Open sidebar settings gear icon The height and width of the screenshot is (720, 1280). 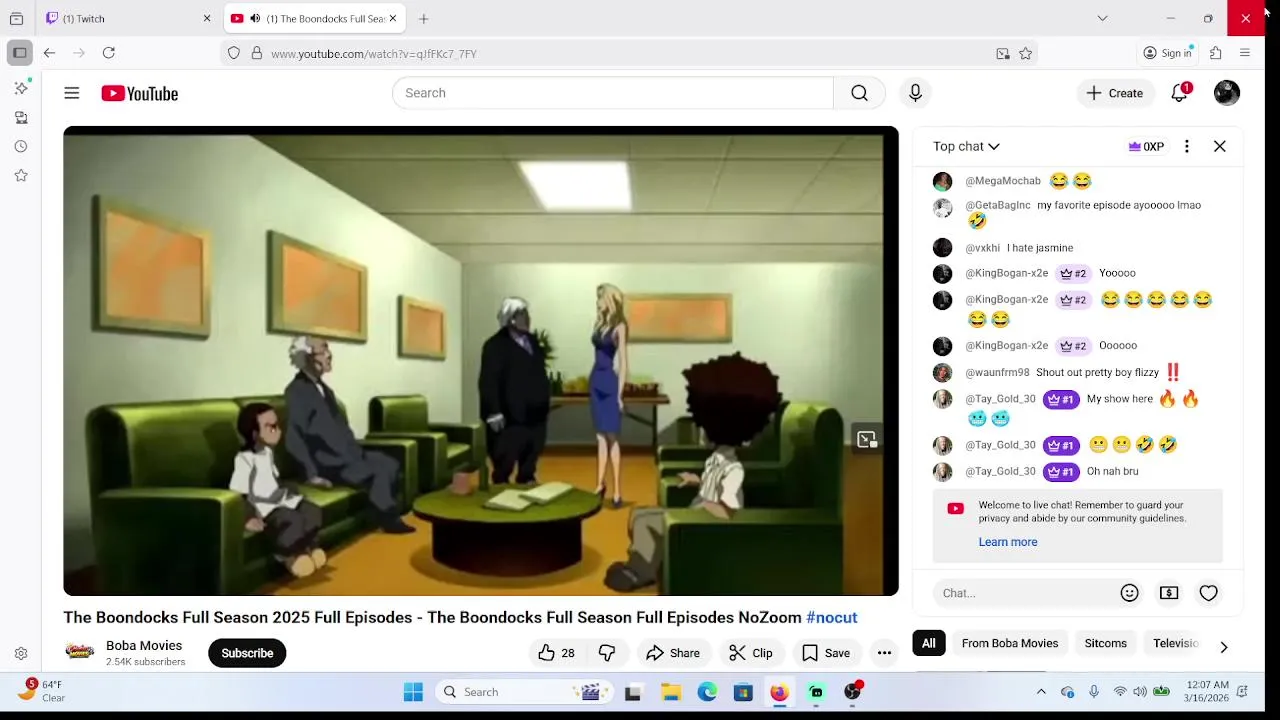click(x=21, y=653)
